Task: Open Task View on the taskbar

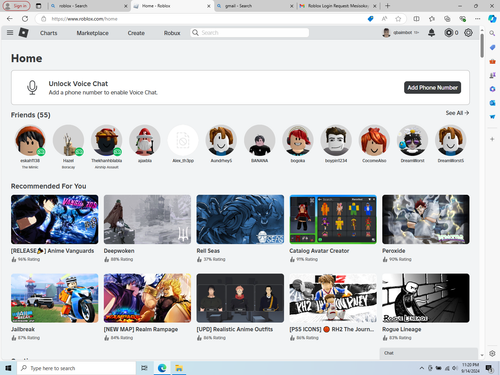Action: tap(144, 368)
